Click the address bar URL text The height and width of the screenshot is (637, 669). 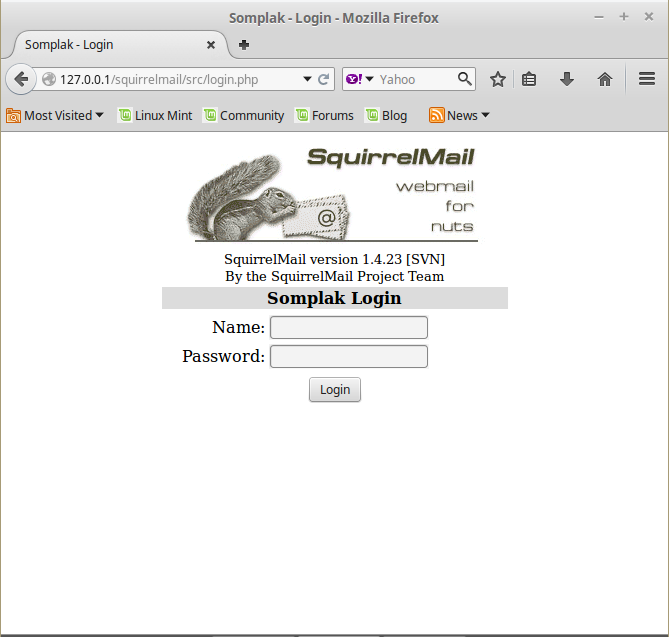[159, 80]
